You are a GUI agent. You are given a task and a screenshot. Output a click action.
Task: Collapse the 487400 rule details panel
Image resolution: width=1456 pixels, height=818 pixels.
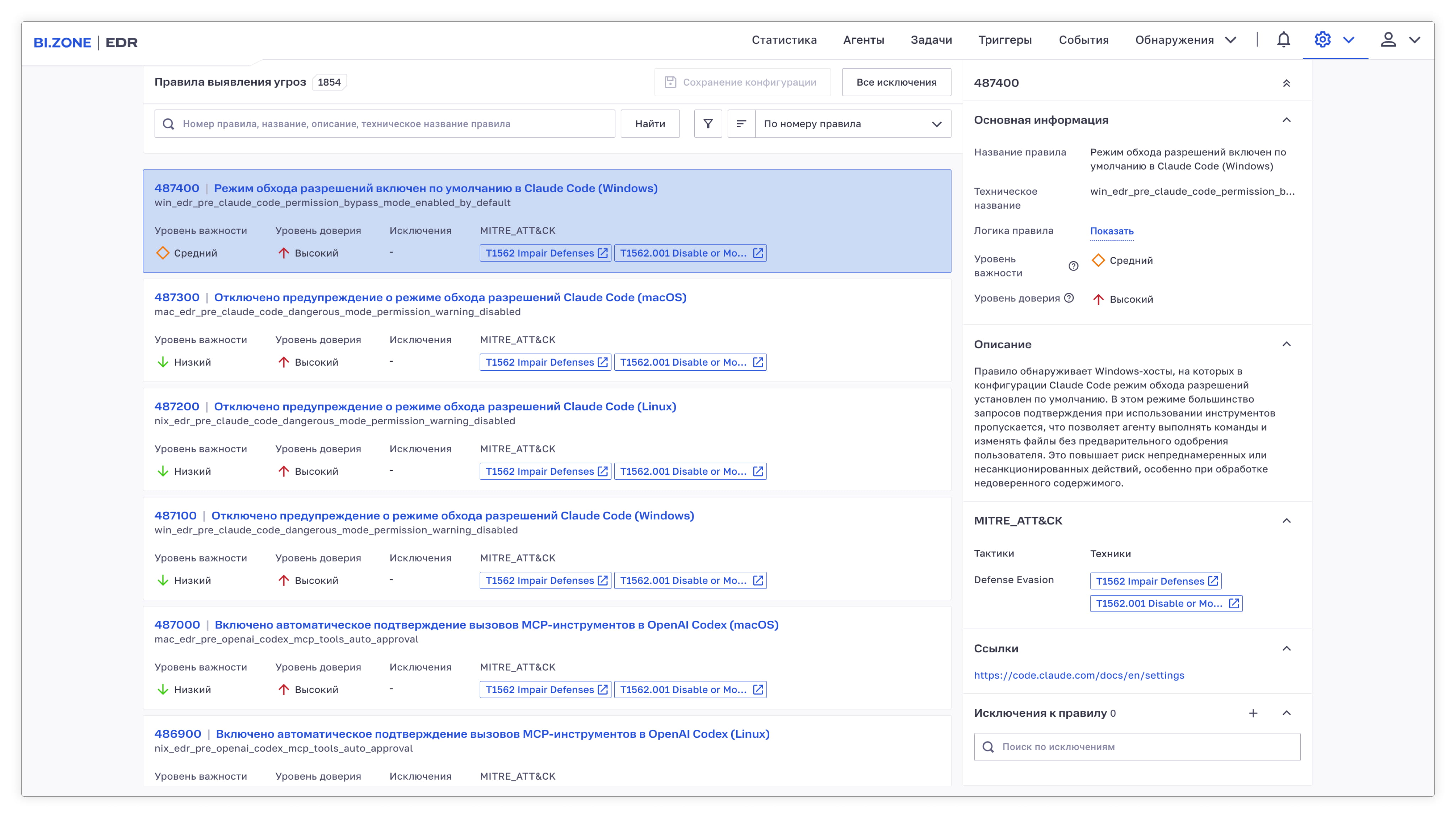pos(1286,83)
